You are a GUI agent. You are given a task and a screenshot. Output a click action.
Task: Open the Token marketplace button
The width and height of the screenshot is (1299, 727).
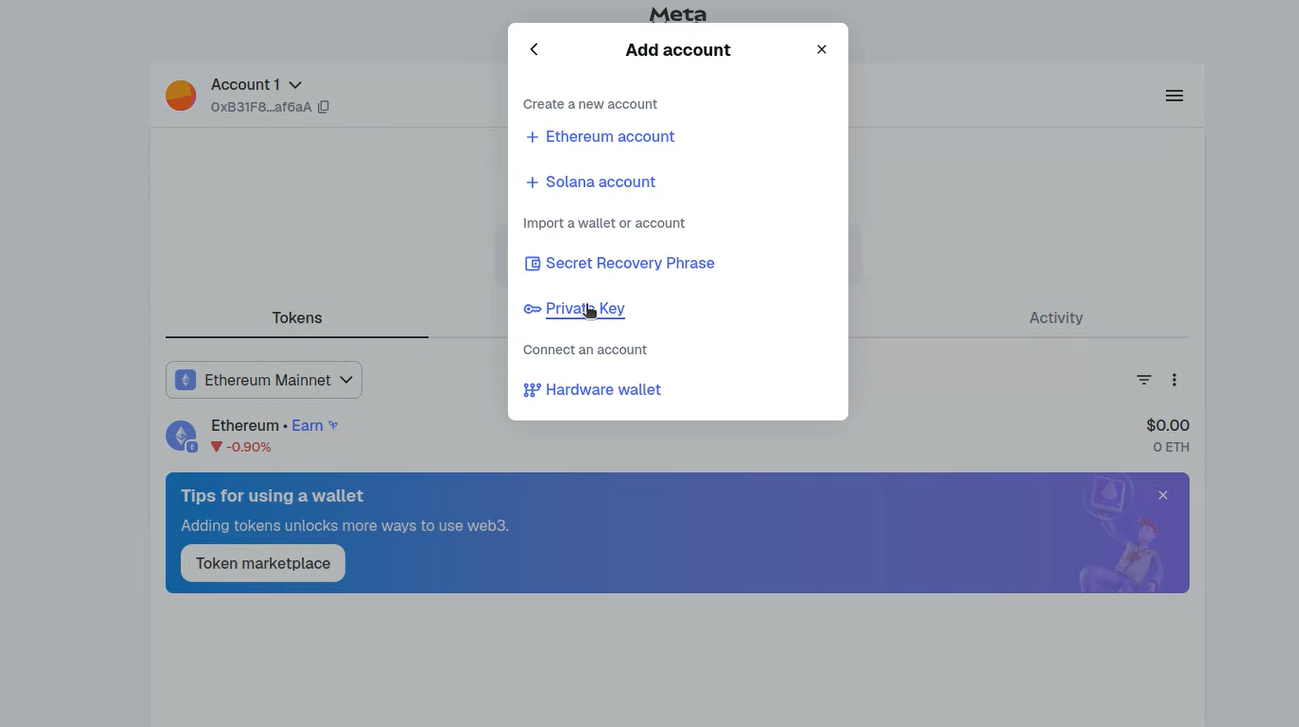pos(263,563)
